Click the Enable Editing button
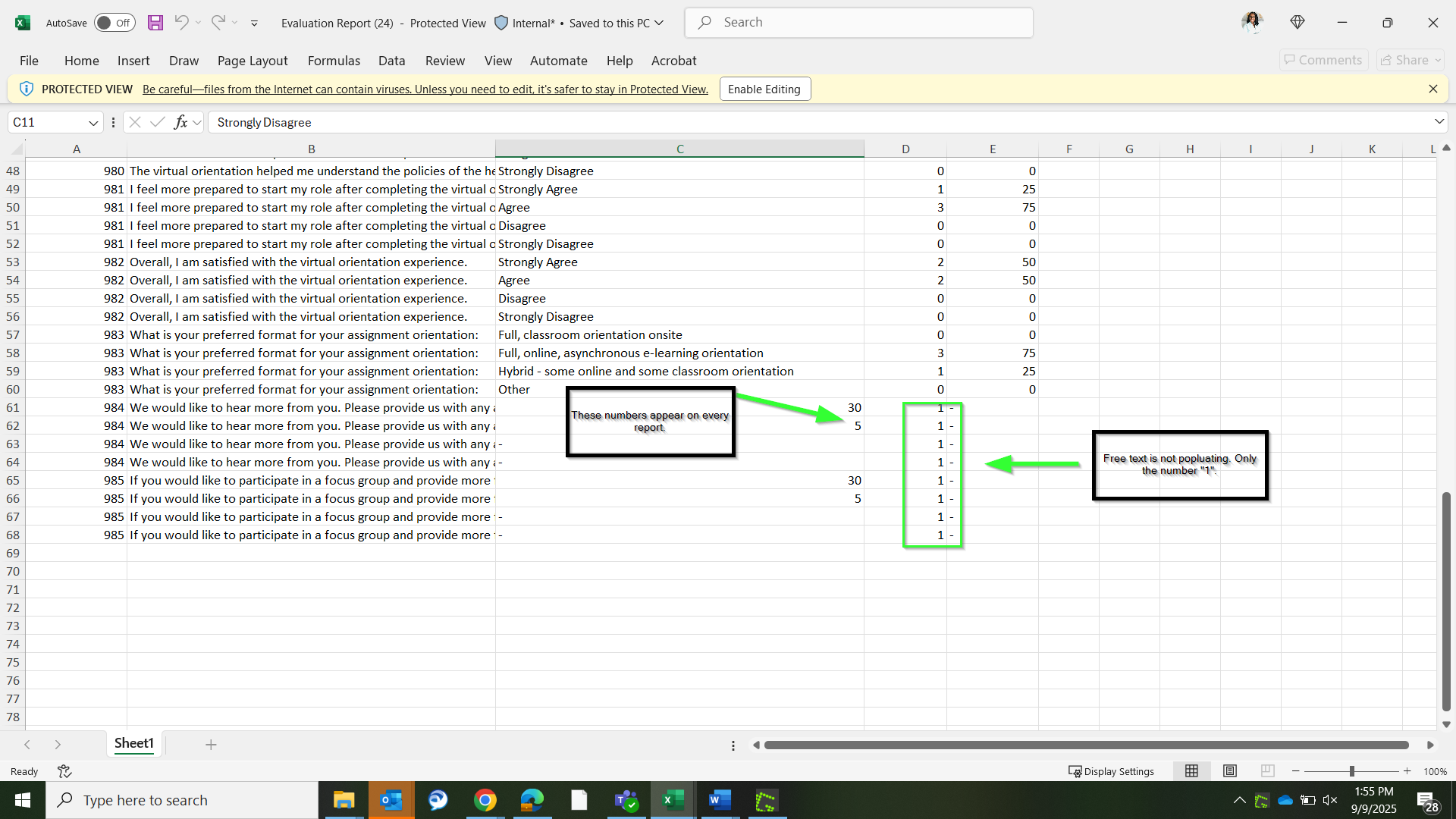The image size is (1456, 819). pos(764,89)
